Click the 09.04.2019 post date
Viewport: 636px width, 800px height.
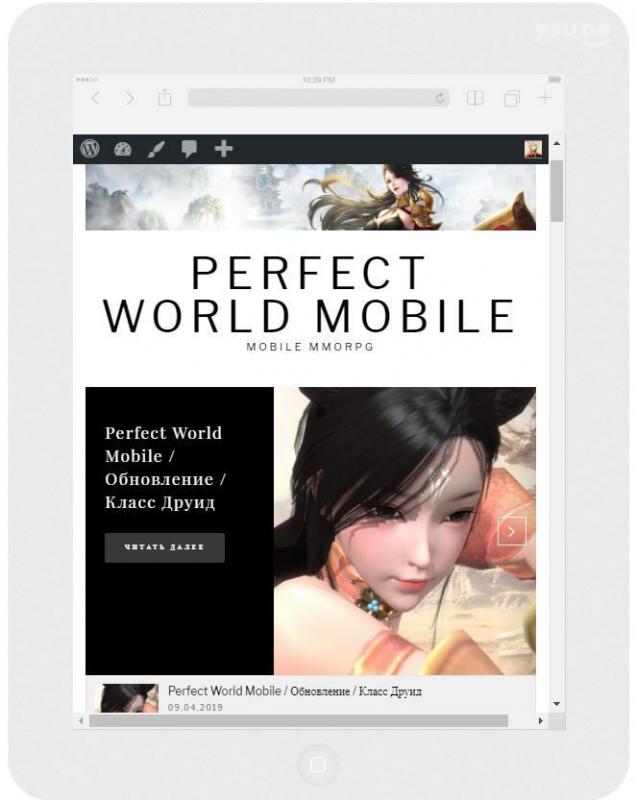195,708
